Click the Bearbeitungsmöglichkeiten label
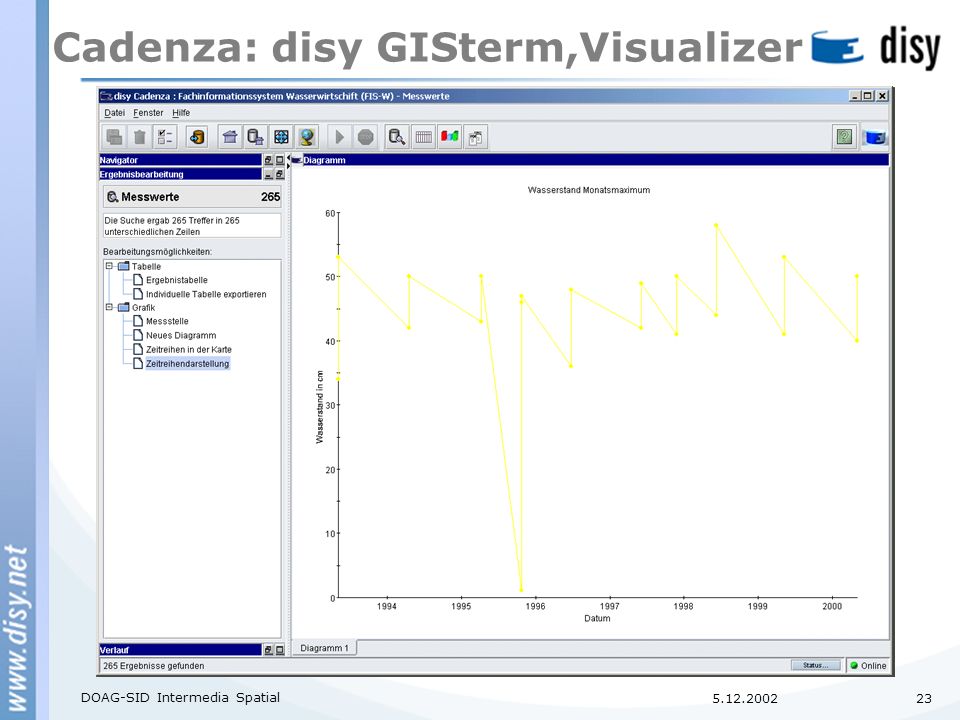 (157, 252)
